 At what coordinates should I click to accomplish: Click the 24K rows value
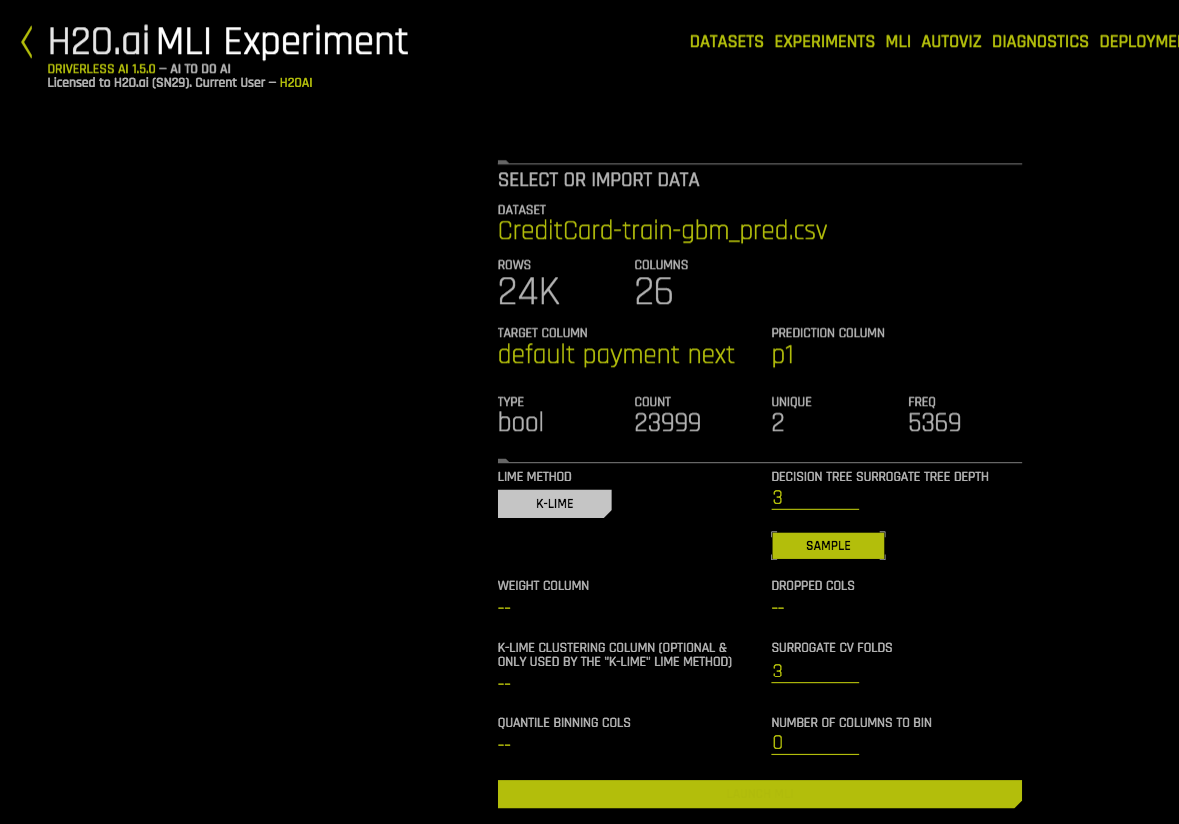(x=529, y=292)
